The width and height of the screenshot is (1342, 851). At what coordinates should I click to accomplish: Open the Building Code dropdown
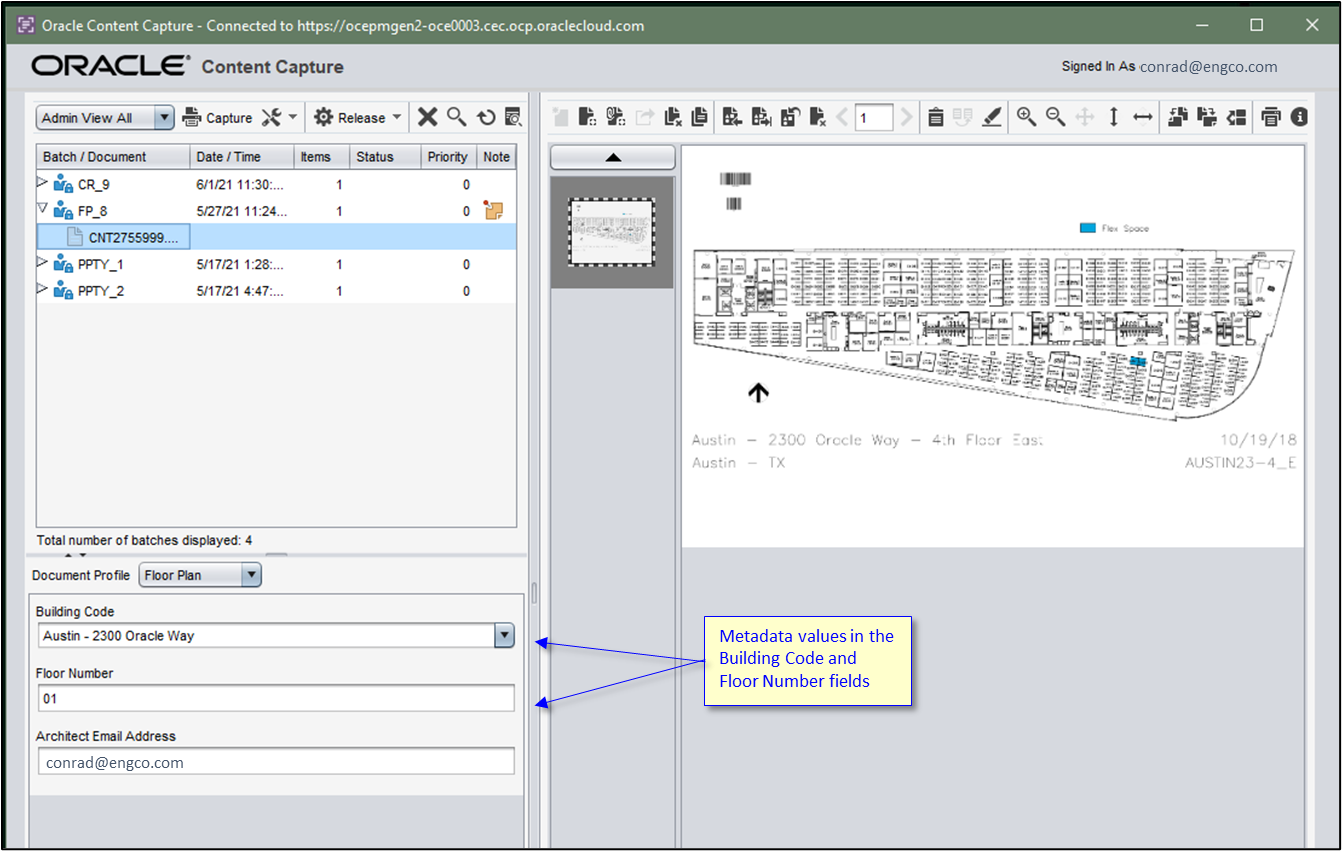tap(504, 635)
